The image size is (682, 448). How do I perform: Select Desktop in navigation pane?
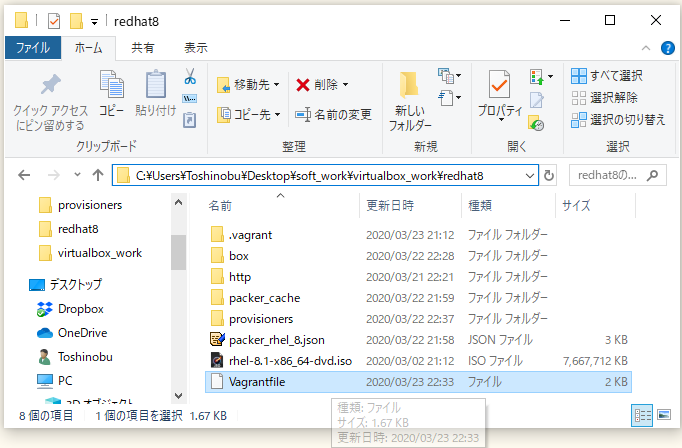tap(65, 284)
